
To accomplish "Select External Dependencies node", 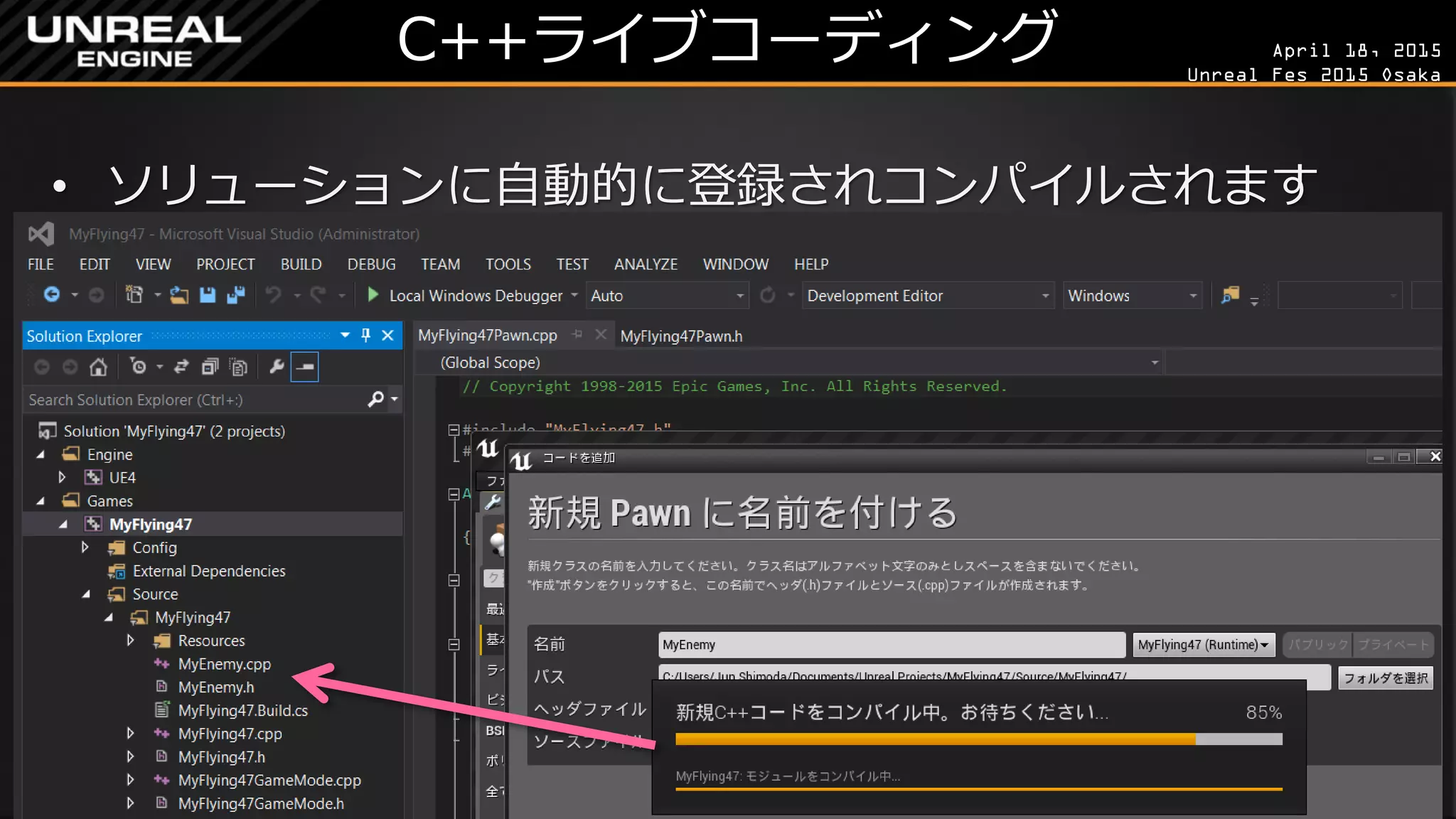I will pos(208,571).
